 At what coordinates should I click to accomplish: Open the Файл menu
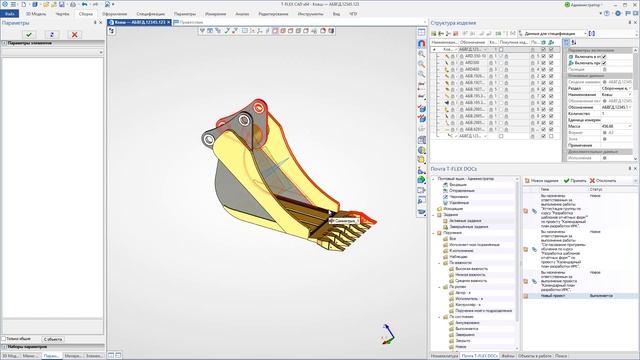(9, 13)
